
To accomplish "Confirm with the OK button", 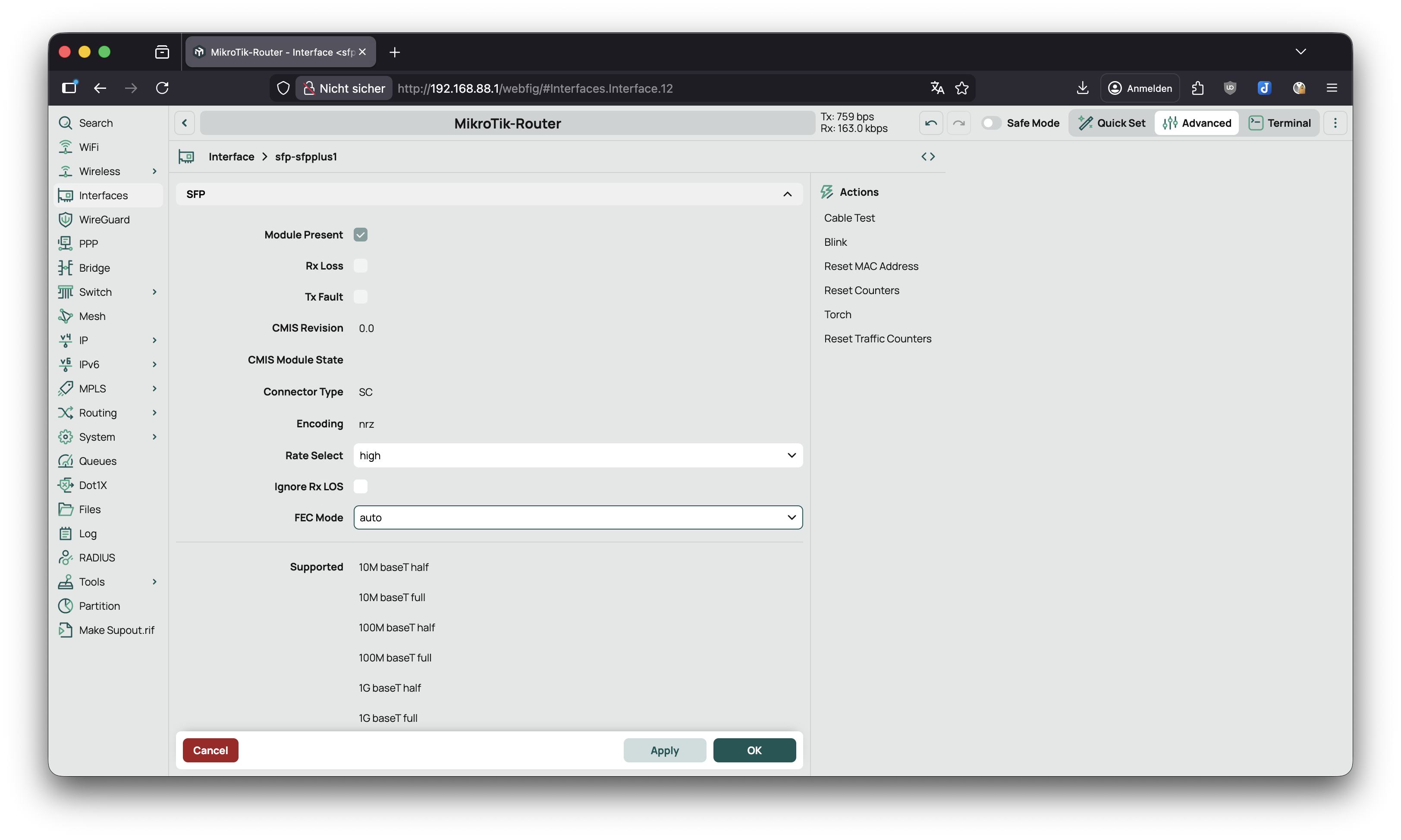I will [754, 750].
